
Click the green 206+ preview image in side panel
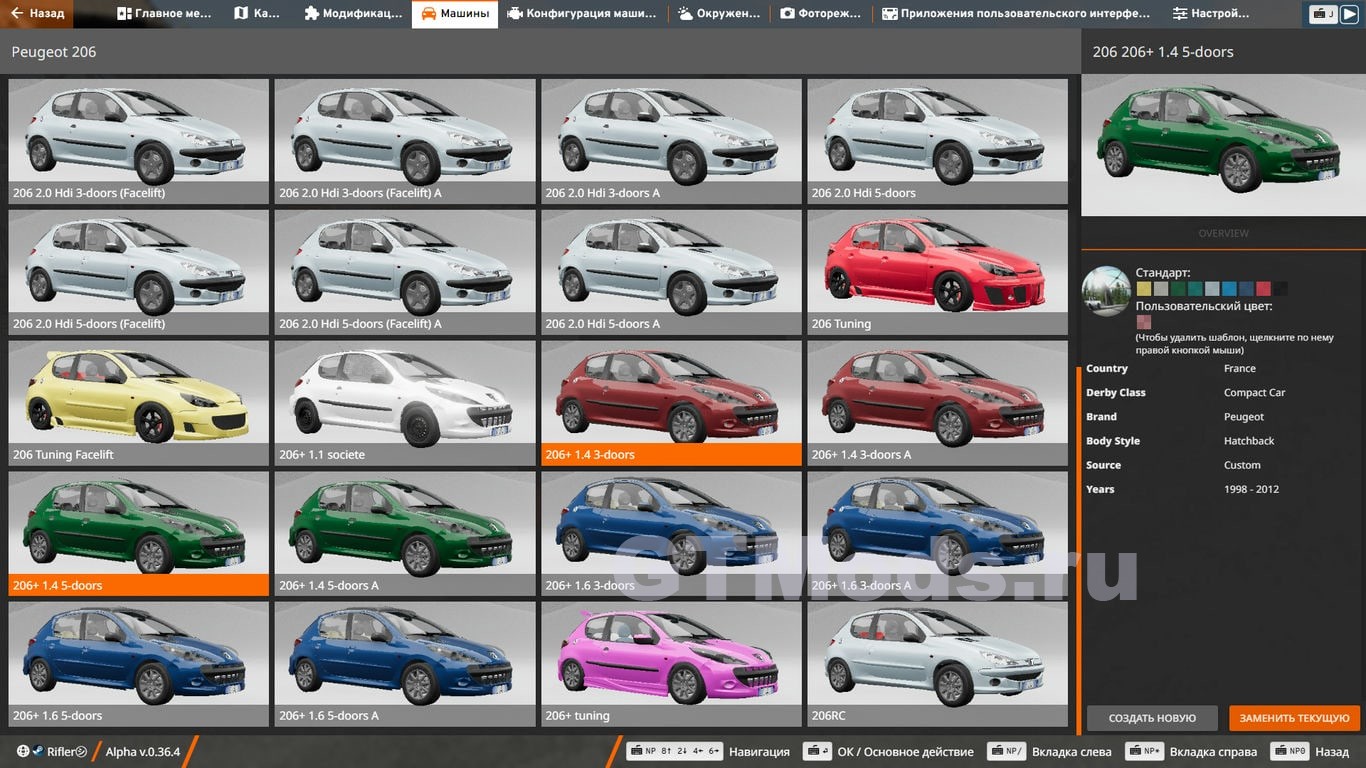click(1223, 144)
